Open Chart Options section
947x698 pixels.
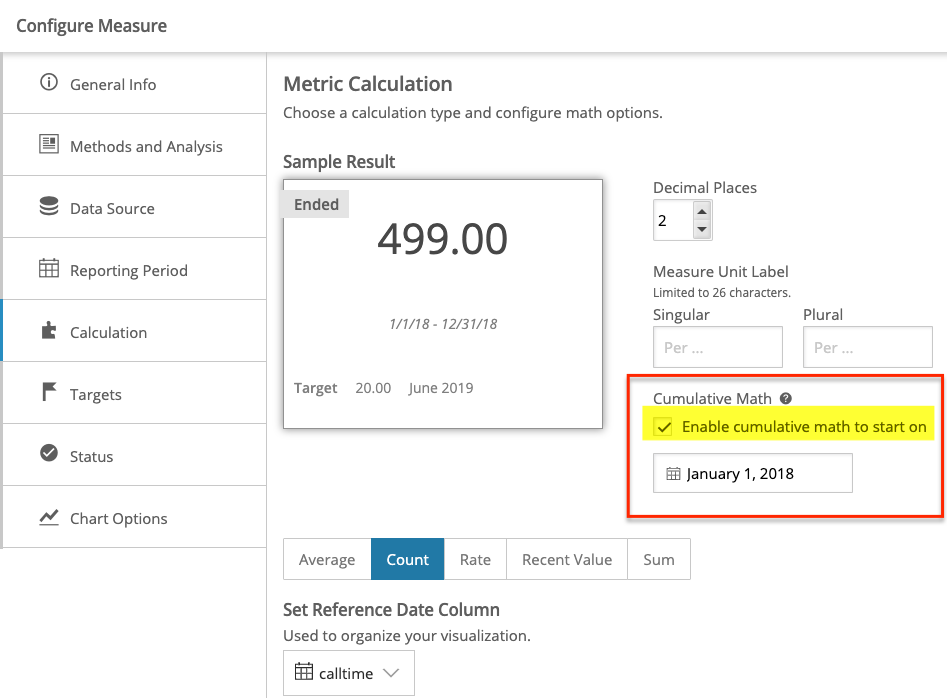(x=135, y=517)
